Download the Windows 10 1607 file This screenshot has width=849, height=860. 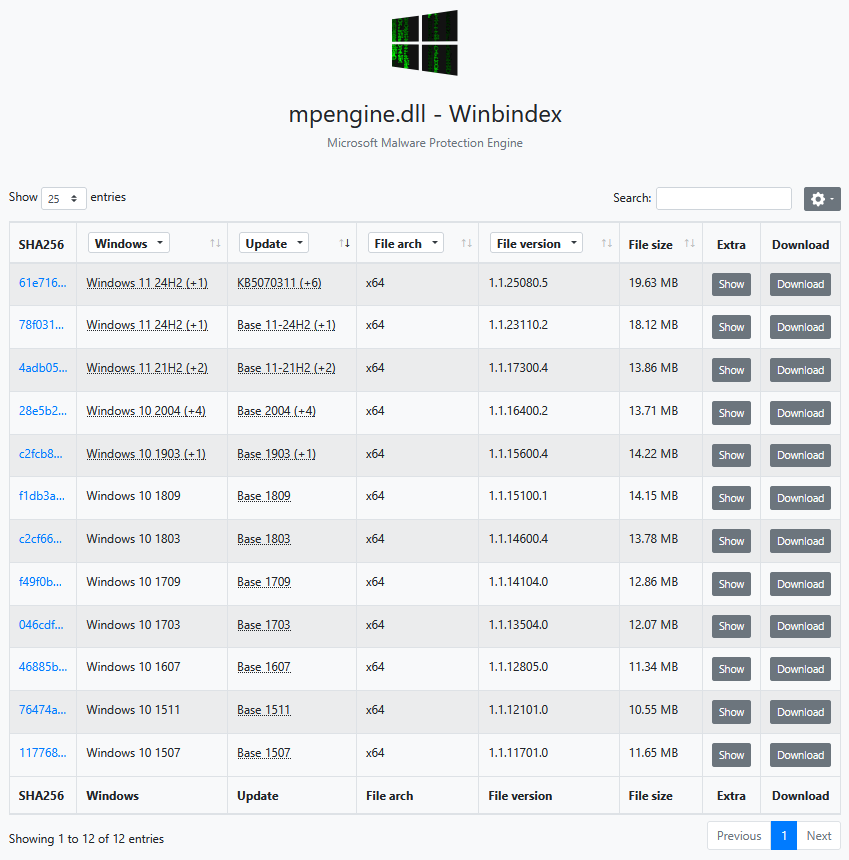point(800,669)
